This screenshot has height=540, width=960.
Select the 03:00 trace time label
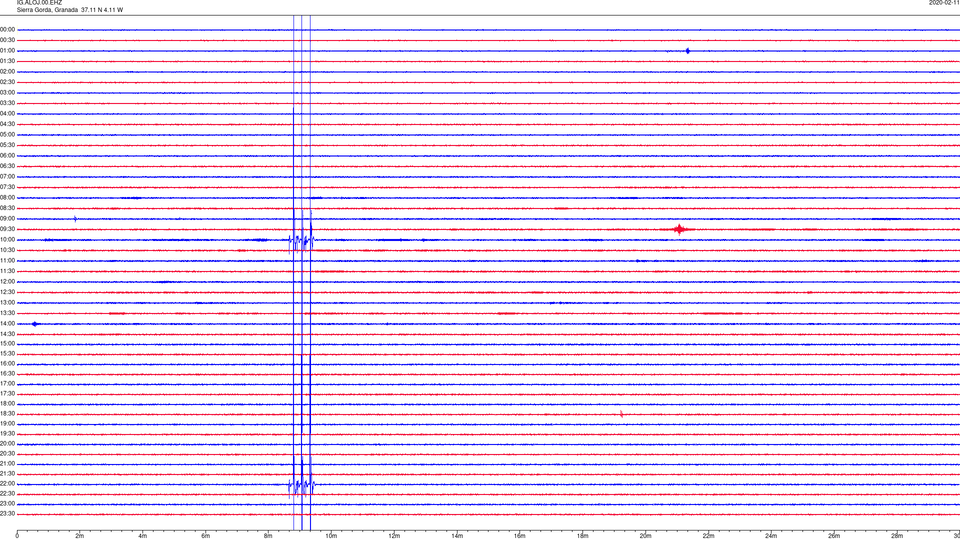7,92
